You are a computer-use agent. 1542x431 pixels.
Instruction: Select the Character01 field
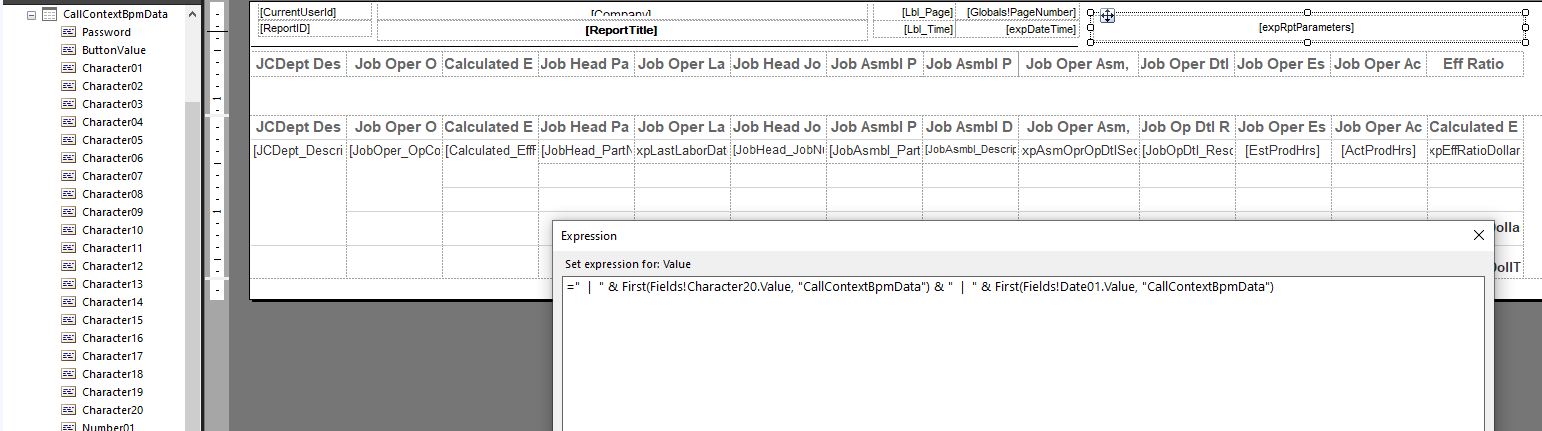click(x=112, y=68)
